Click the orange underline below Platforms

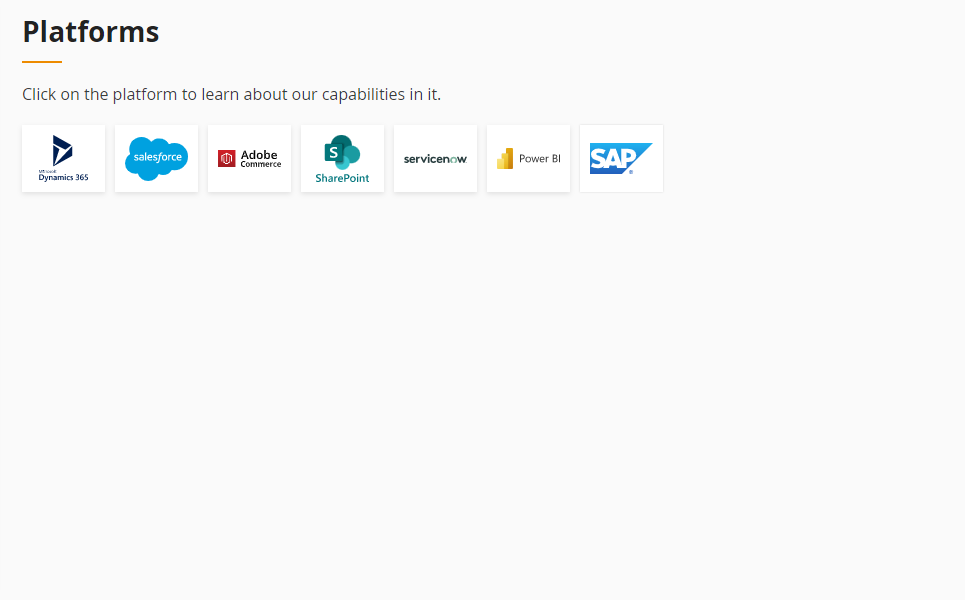(x=42, y=62)
